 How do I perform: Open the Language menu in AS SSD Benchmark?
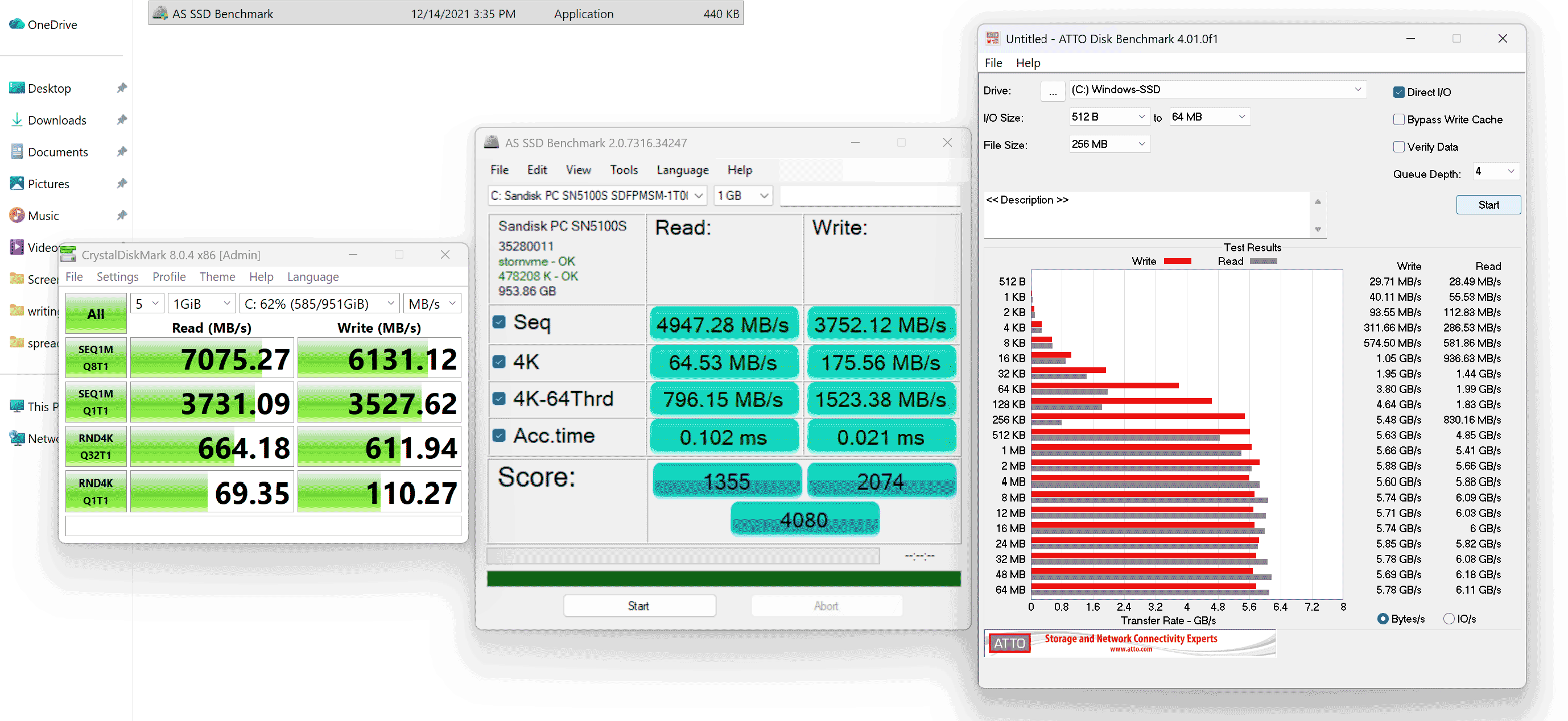pyautogui.click(x=682, y=170)
